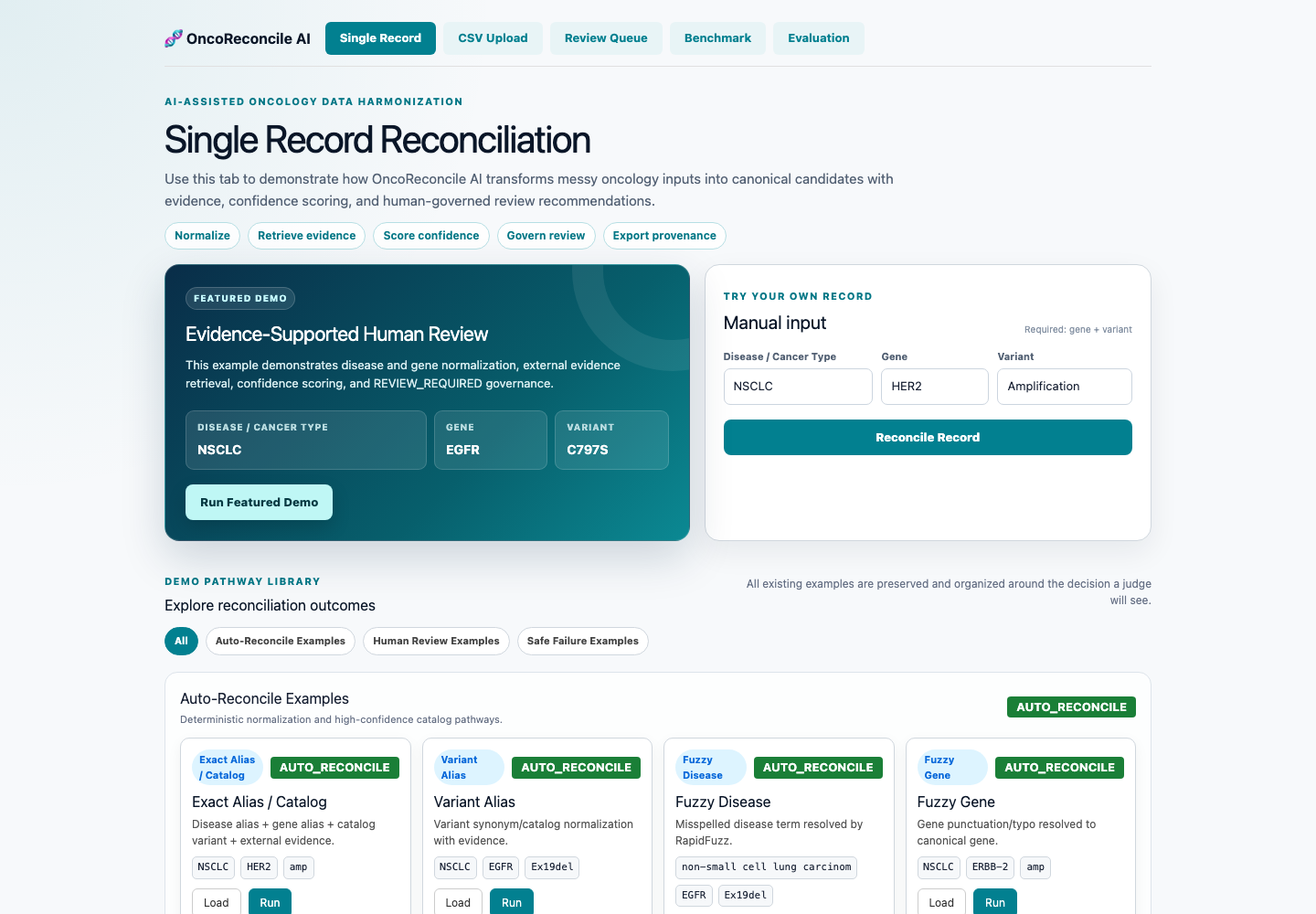Go to the Benchmark tab
Image resolution: width=1316 pixels, height=914 pixels.
coord(717,38)
